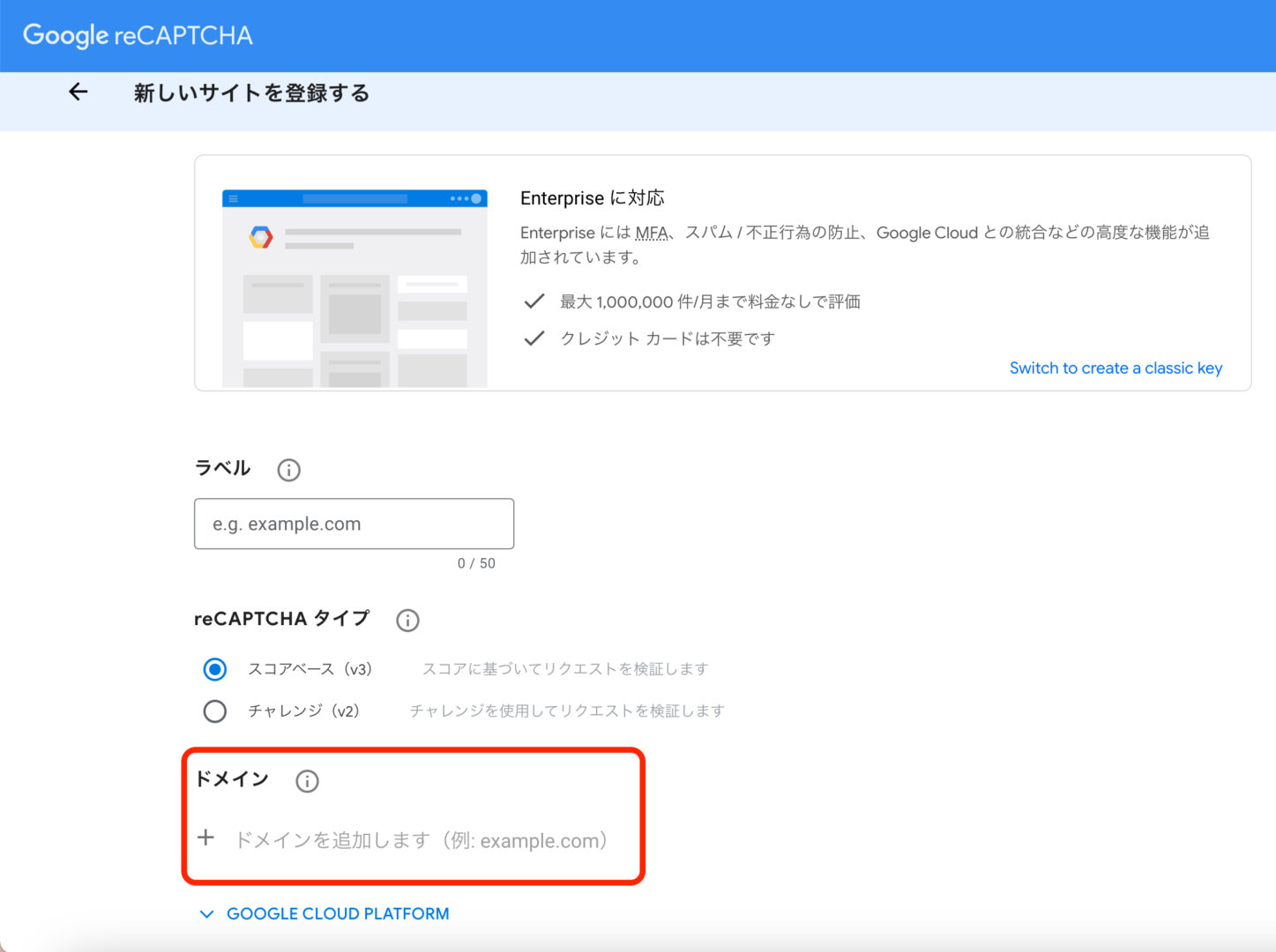Click Switch to create a classic key
This screenshot has width=1276, height=952.
click(x=1116, y=368)
